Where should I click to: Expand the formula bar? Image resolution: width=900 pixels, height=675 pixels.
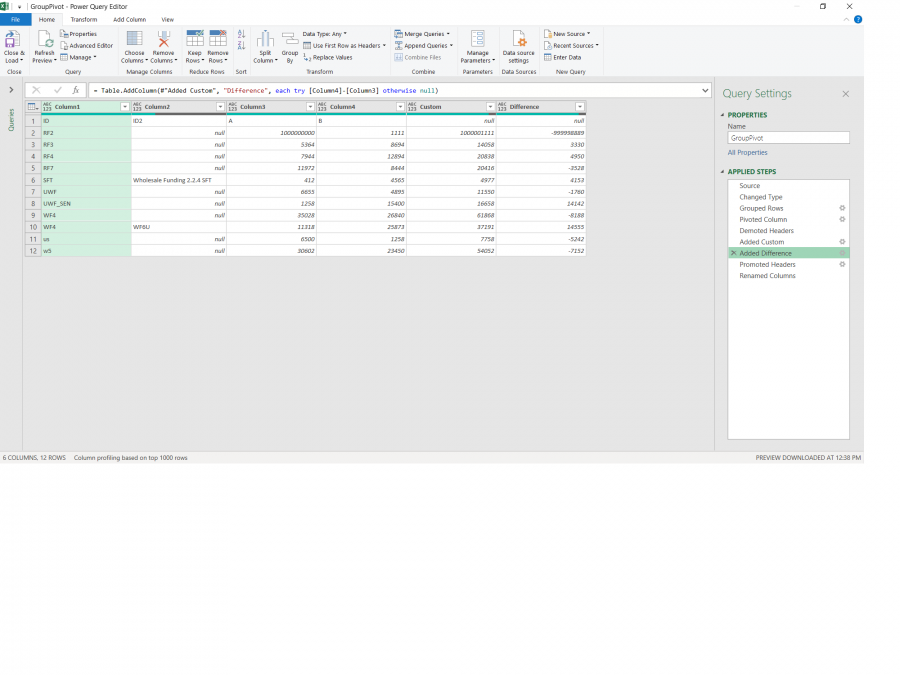tap(705, 90)
